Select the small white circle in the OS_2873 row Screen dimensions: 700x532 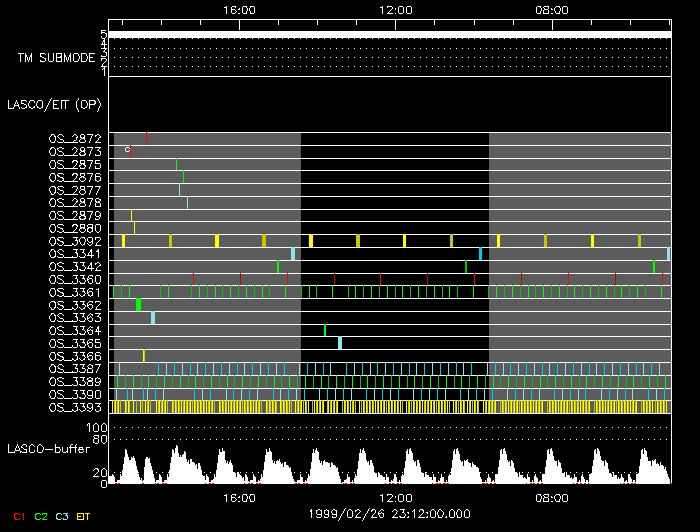click(x=127, y=150)
